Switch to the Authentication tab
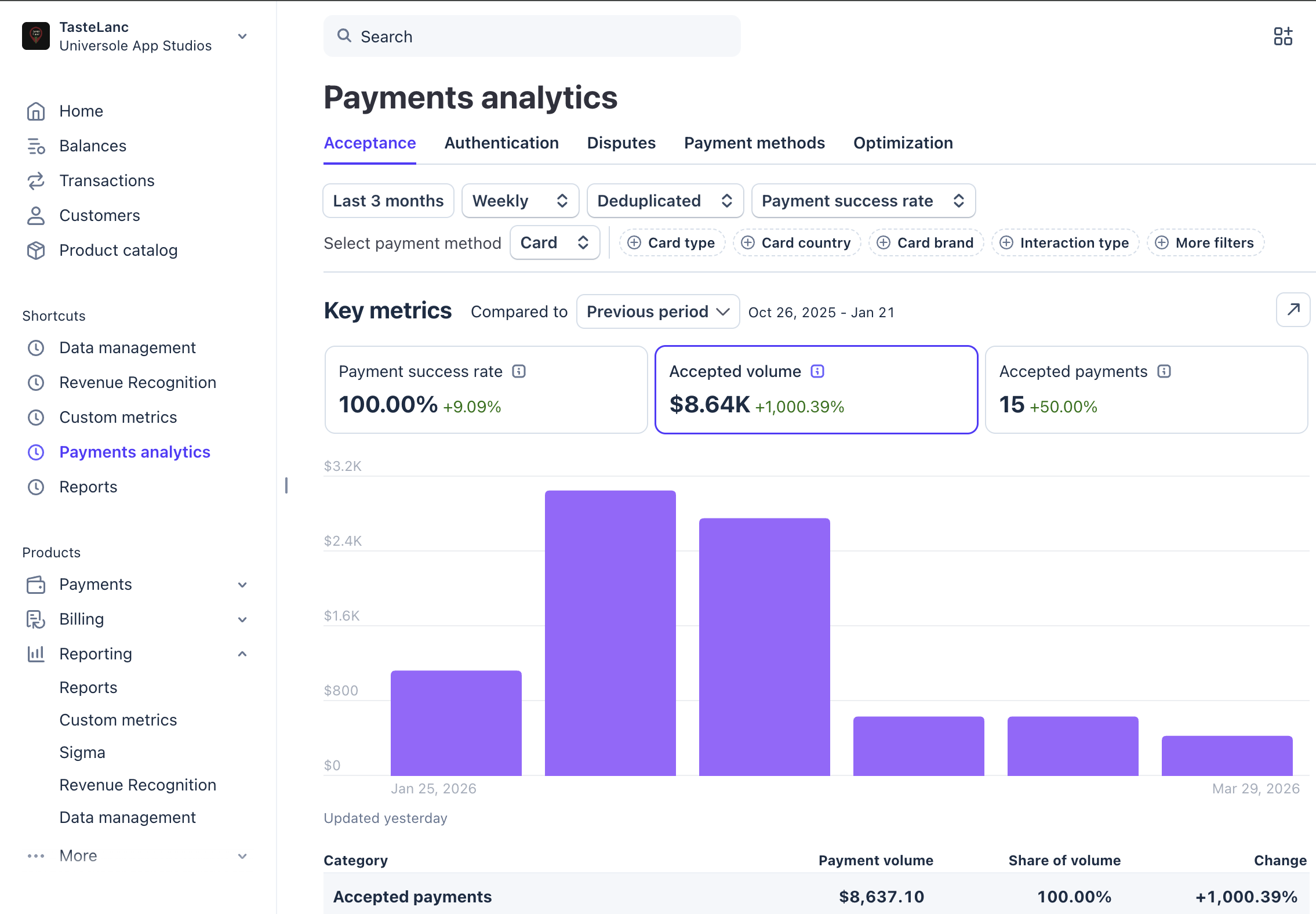 [x=501, y=143]
